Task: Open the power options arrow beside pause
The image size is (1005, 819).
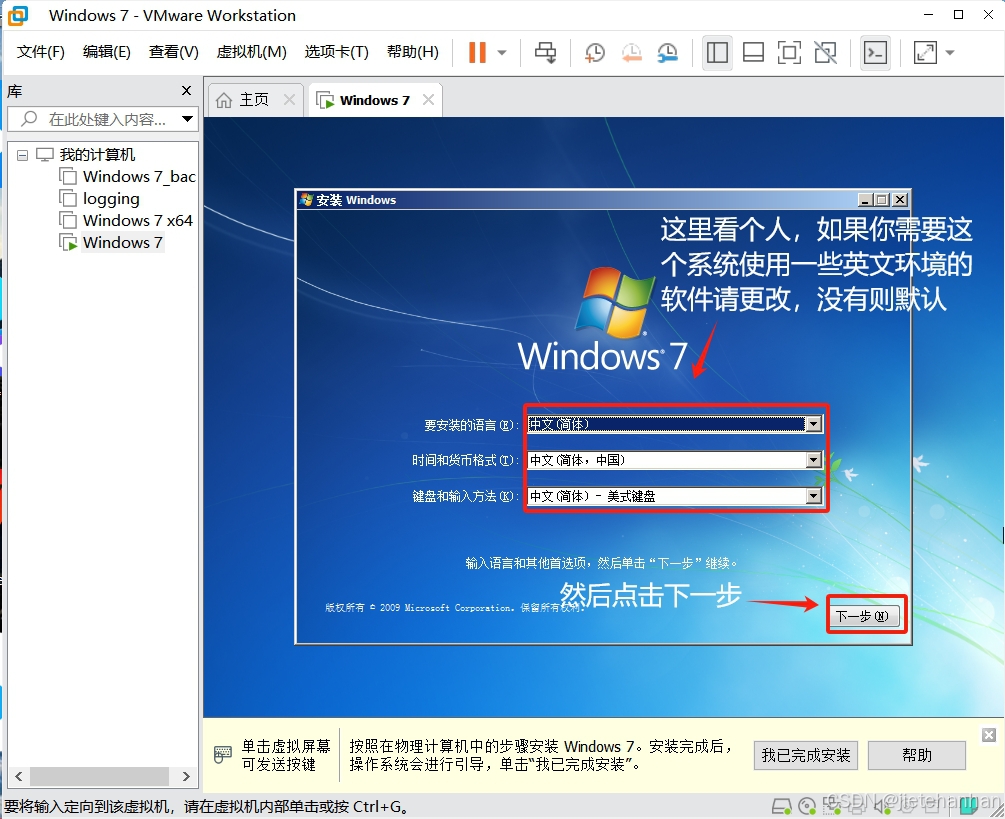Action: [x=502, y=53]
